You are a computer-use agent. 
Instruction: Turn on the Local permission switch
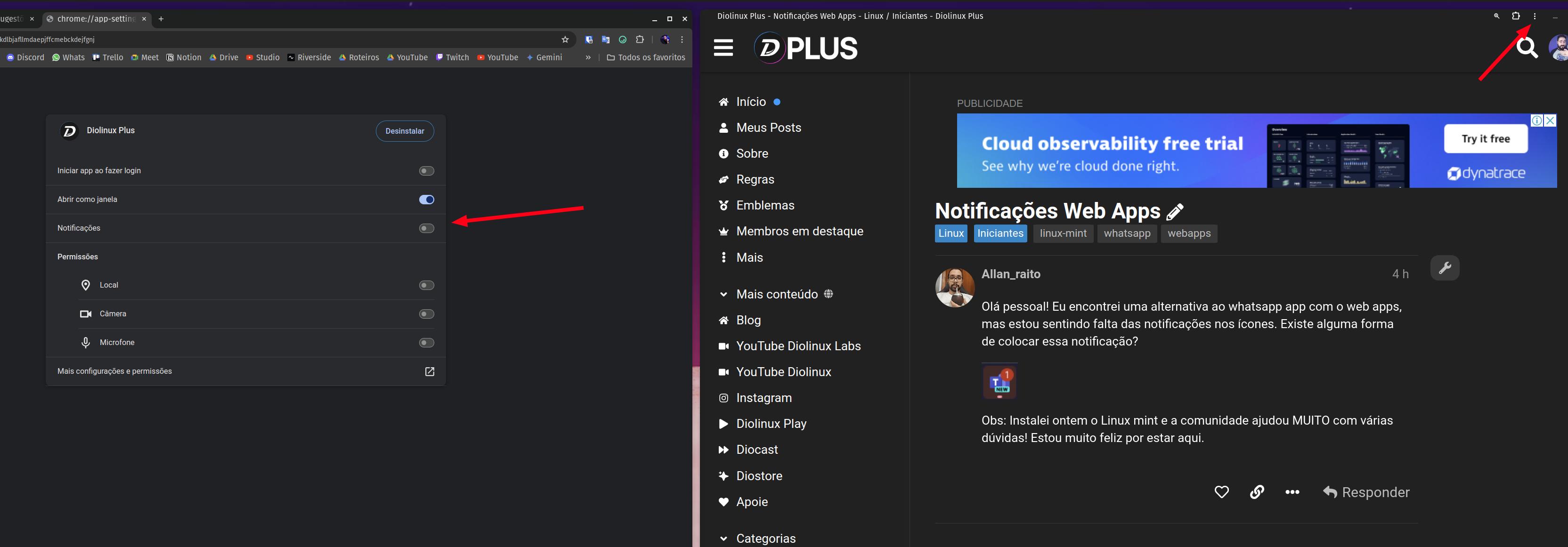[x=427, y=285]
